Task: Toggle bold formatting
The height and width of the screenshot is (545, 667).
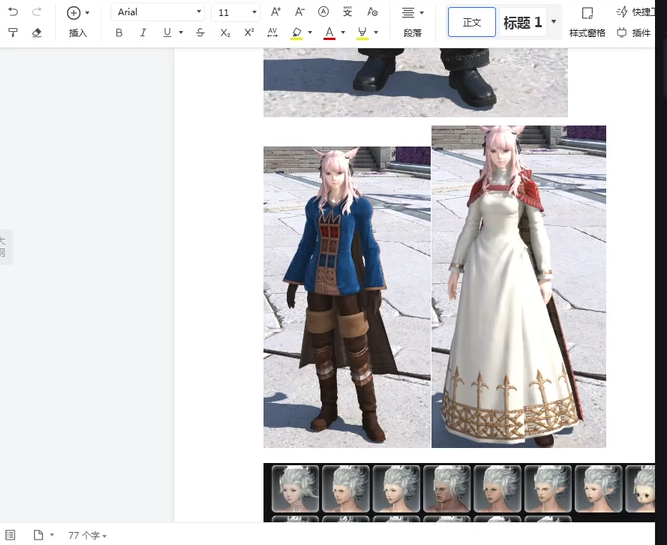Action: (x=119, y=32)
